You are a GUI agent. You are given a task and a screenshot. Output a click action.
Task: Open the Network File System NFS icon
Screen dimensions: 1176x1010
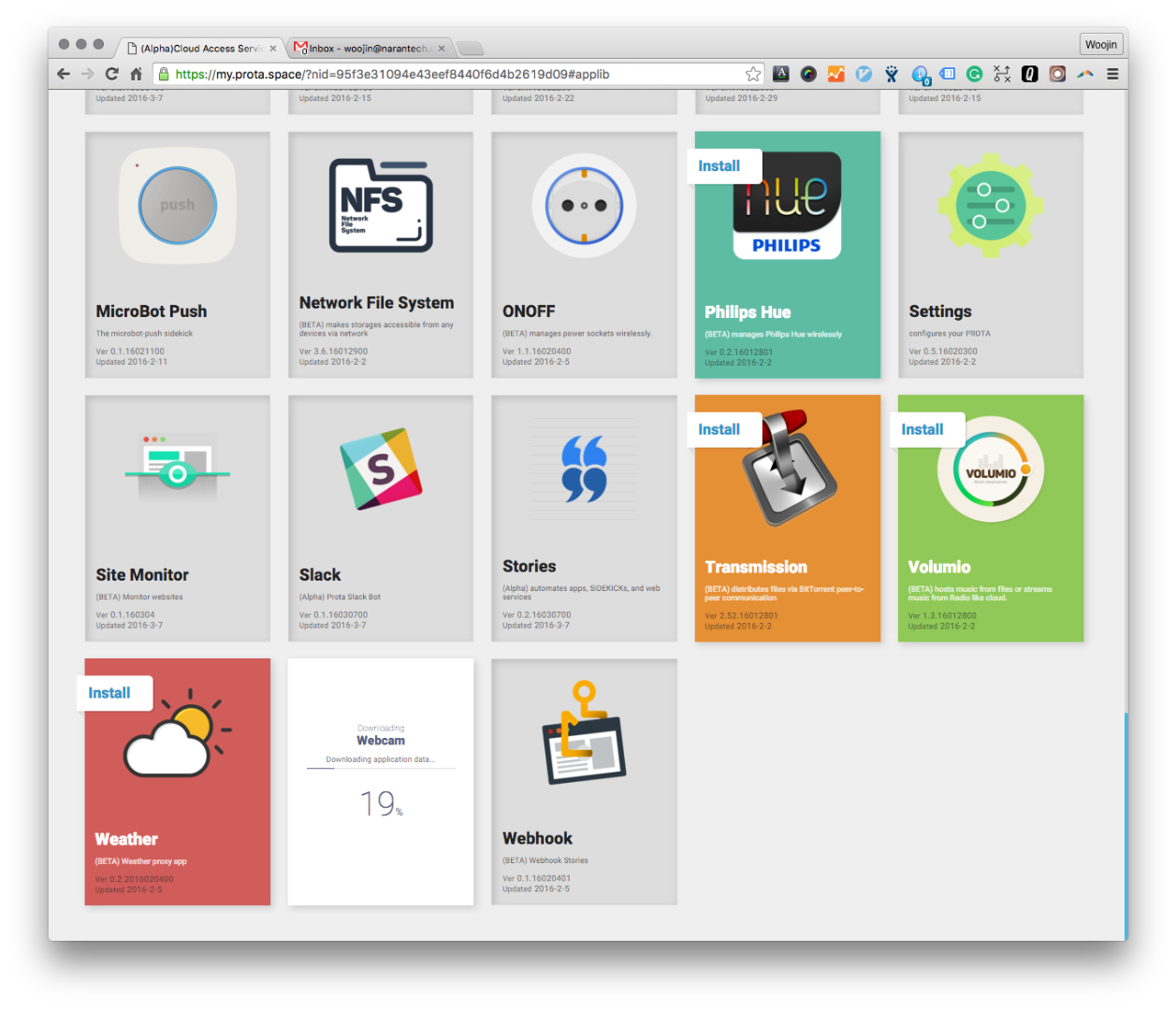click(381, 206)
